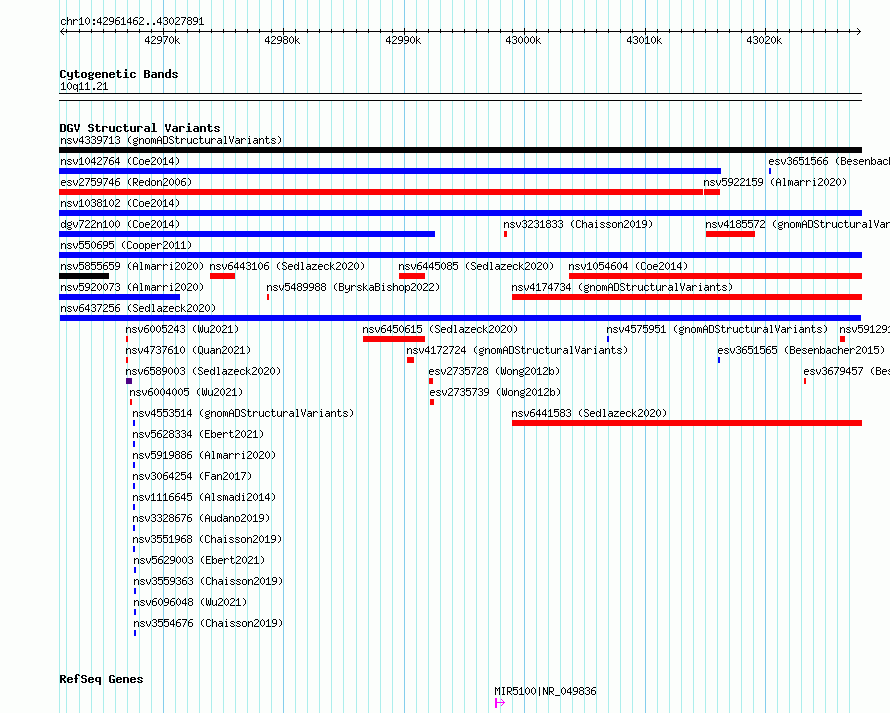Open nsv4553514 gnomAD variant label
The image size is (890, 713).
243,413
